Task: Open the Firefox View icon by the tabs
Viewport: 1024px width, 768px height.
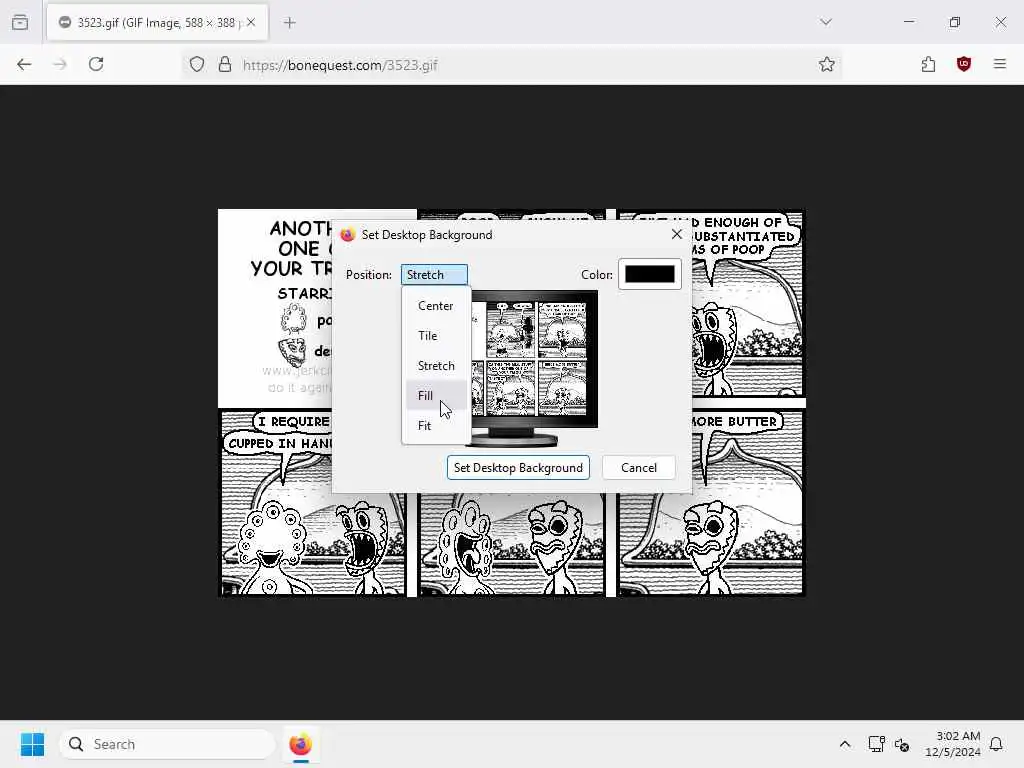Action: (x=20, y=22)
